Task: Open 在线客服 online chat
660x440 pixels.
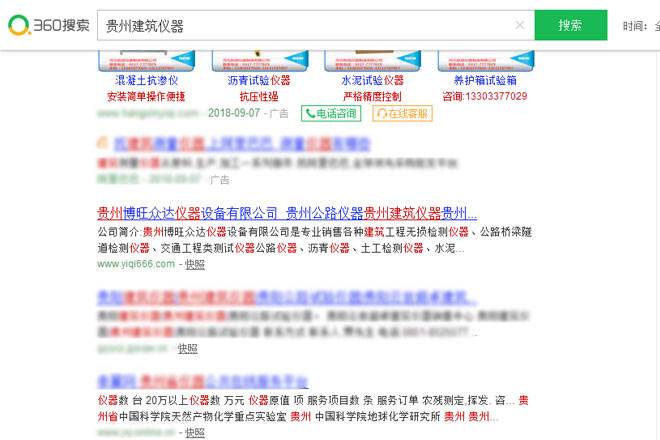Action: tap(403, 114)
